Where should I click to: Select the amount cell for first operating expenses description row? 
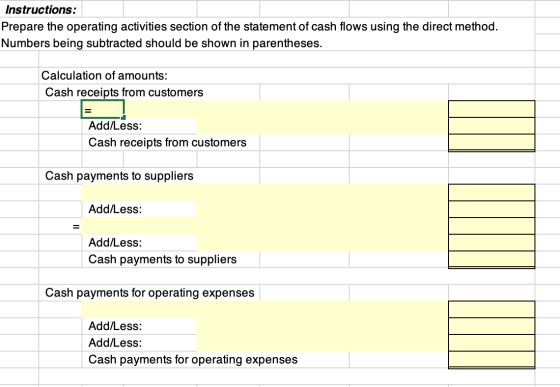(x=491, y=310)
